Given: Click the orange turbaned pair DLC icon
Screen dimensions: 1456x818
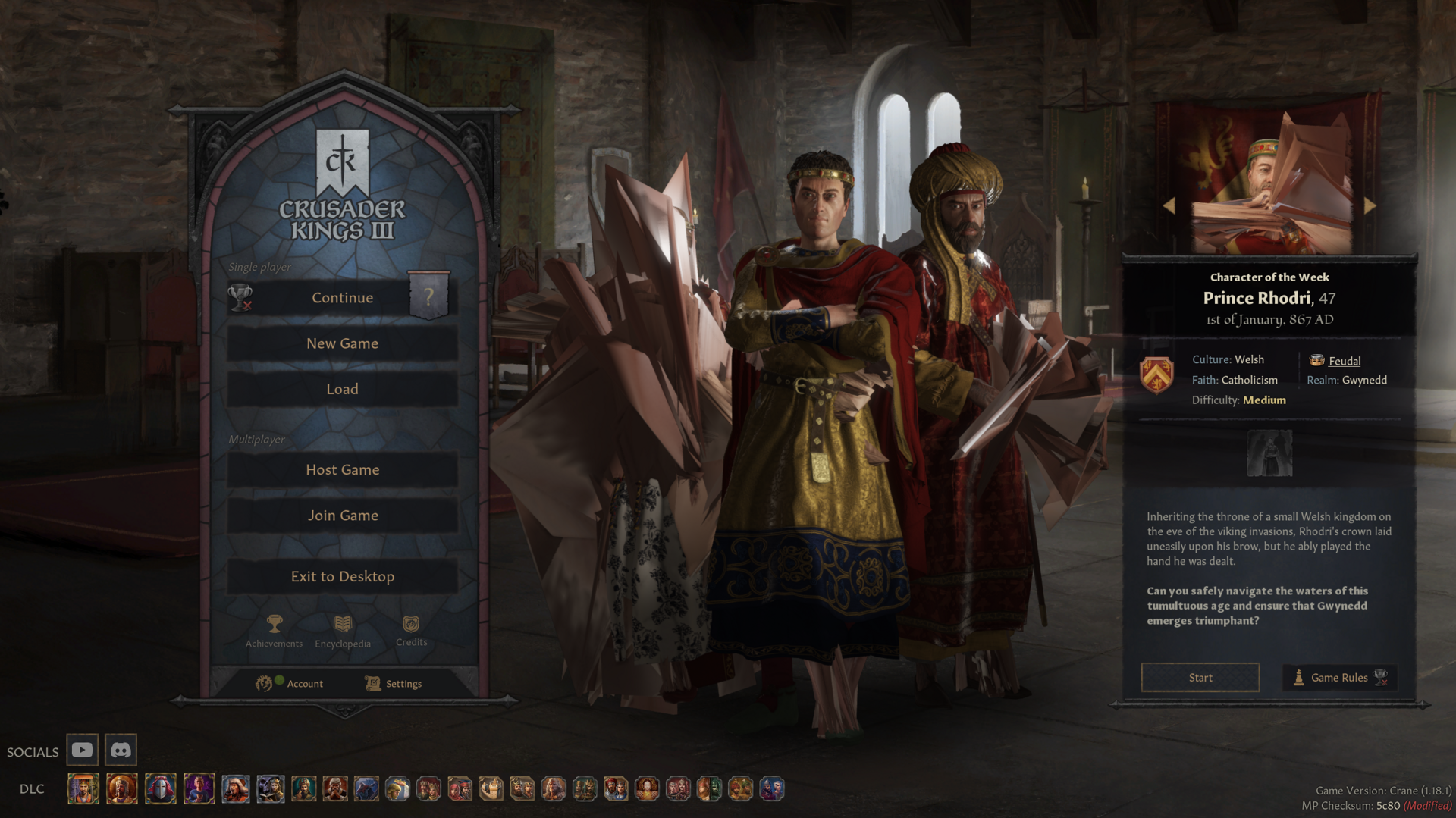Looking at the screenshot, I should (x=740, y=788).
